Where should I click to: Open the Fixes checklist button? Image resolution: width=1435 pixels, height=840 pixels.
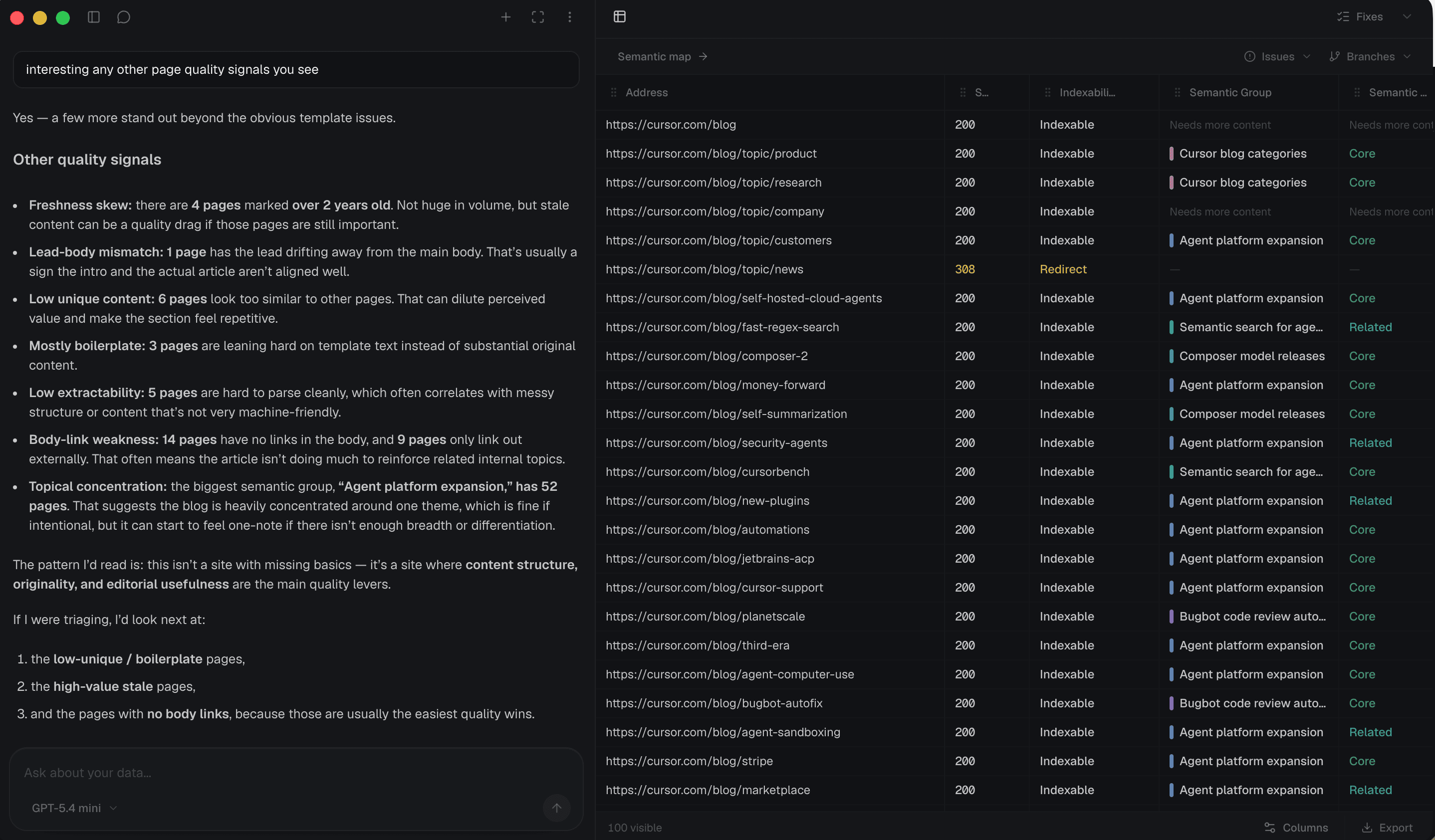click(1360, 16)
